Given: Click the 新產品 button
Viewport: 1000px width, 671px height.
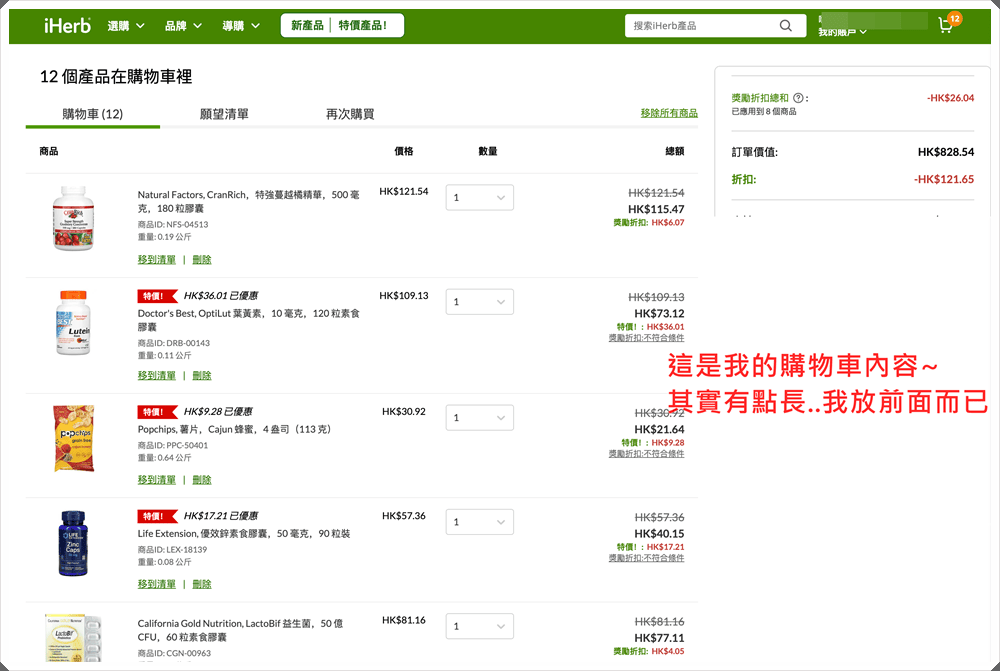Looking at the screenshot, I should [x=307, y=26].
